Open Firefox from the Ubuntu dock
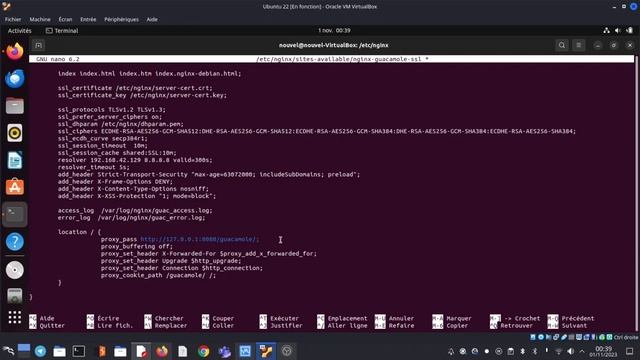Viewport: 640px width, 360px height. tap(15, 51)
